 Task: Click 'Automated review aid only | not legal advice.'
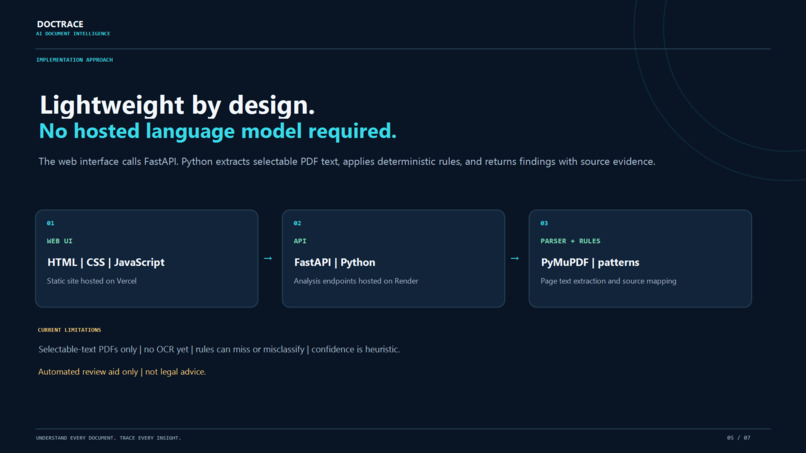(122, 372)
